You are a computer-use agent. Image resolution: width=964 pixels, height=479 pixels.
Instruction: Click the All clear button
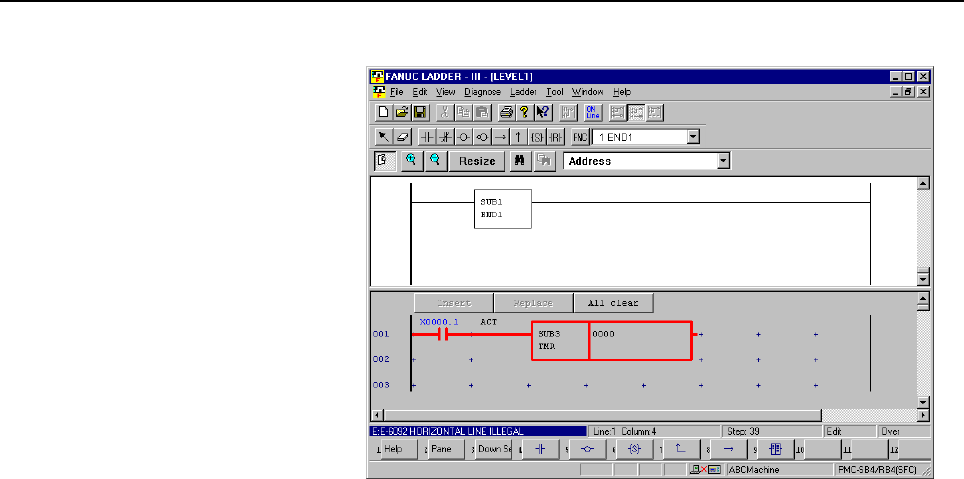(x=613, y=303)
